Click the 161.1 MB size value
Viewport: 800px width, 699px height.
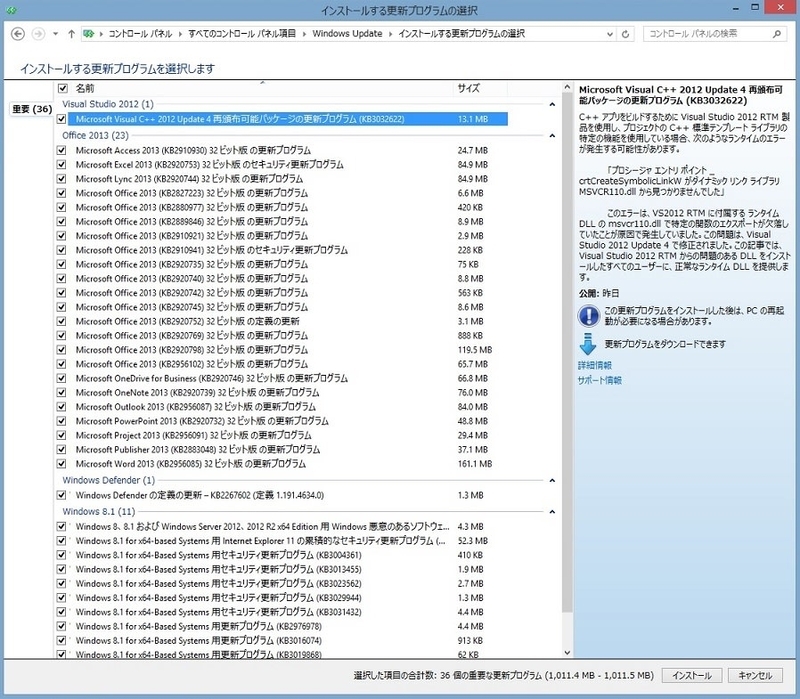[474, 464]
